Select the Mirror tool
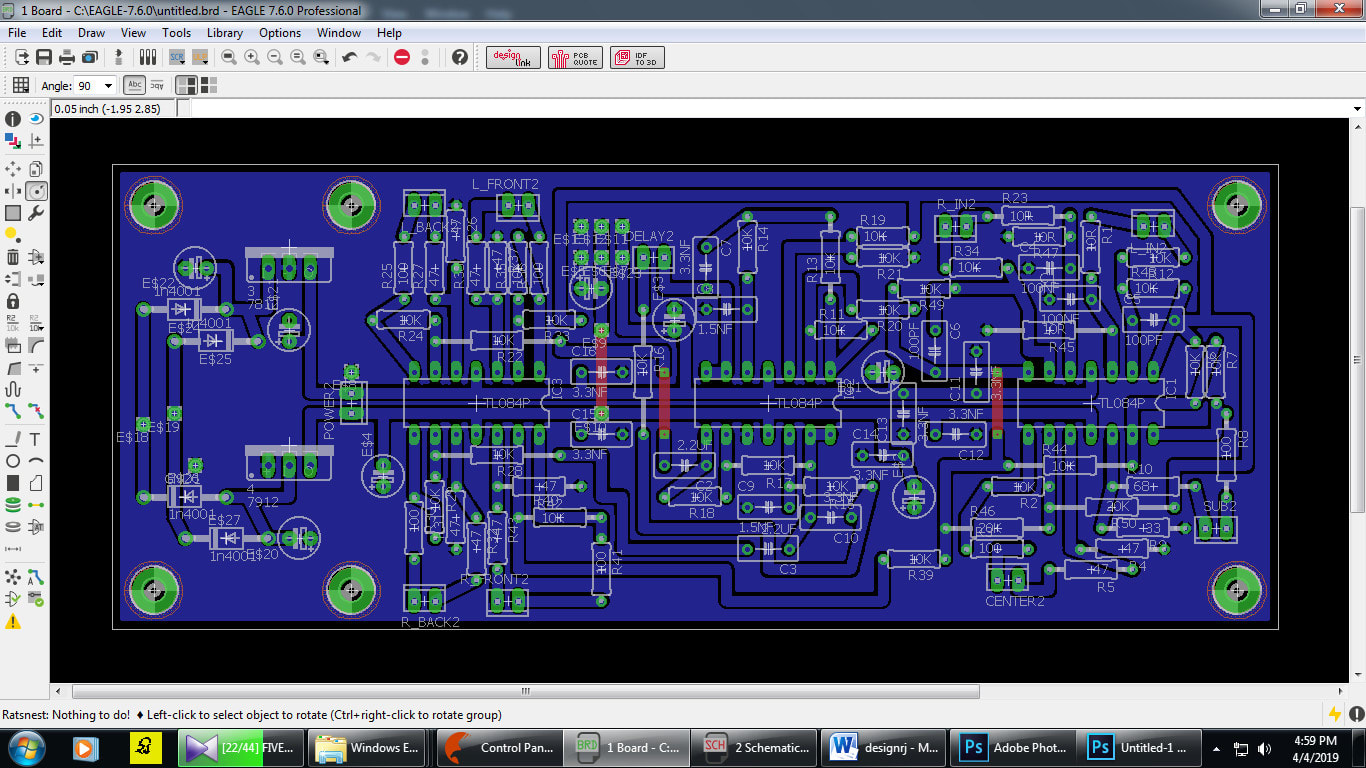The height and width of the screenshot is (768, 1366). pos(13,191)
